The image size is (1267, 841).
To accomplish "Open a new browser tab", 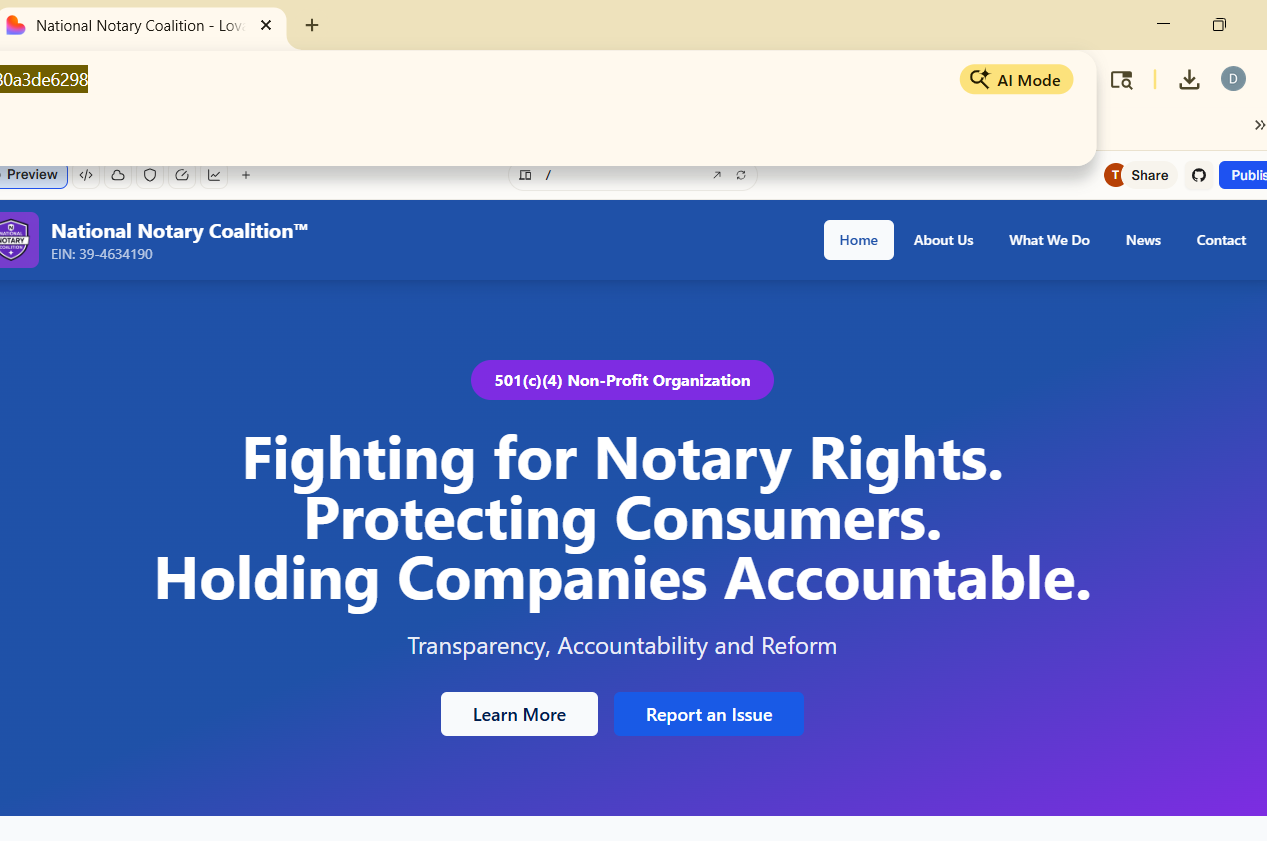I will pyautogui.click(x=312, y=25).
